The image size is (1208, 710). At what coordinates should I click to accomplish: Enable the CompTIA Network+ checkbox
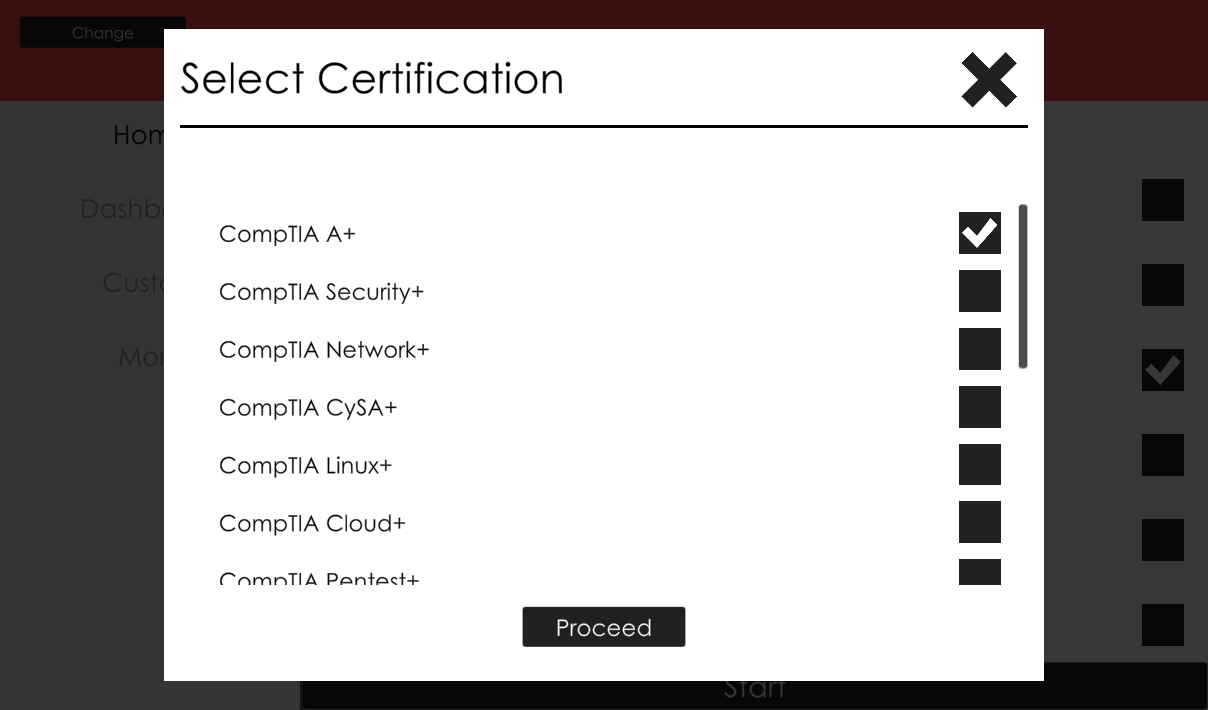(979, 349)
